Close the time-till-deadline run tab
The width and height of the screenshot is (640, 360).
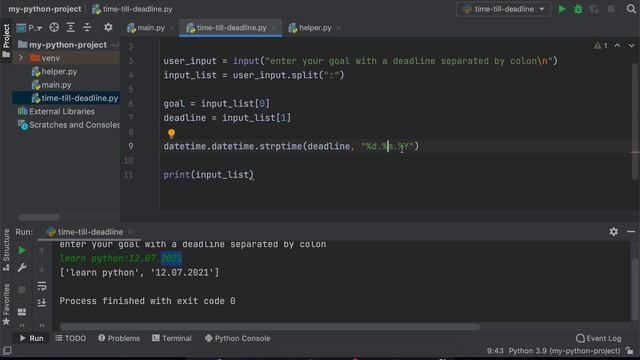[131, 232]
